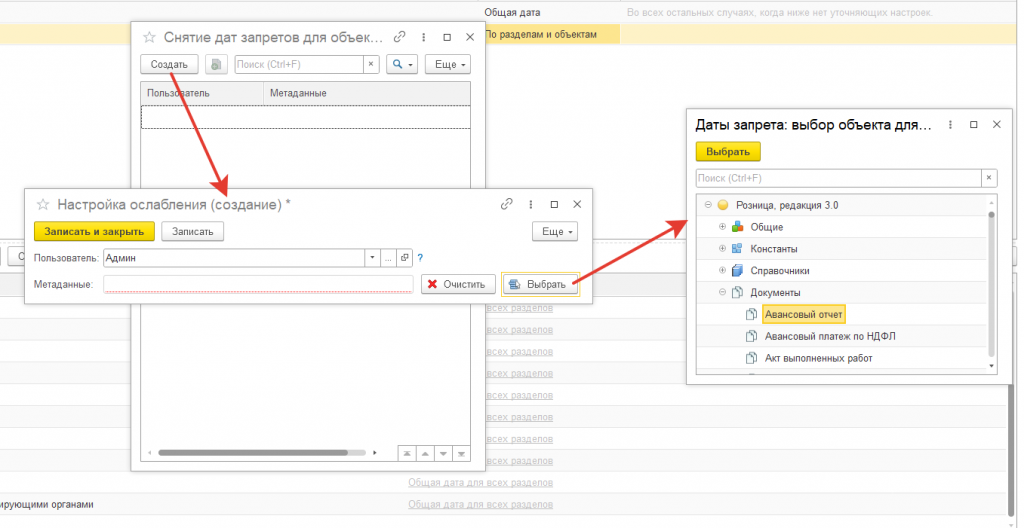This screenshot has width=1024, height=528.
Task: Click the list's horizontal scrollbar thumb
Action: (x=253, y=452)
